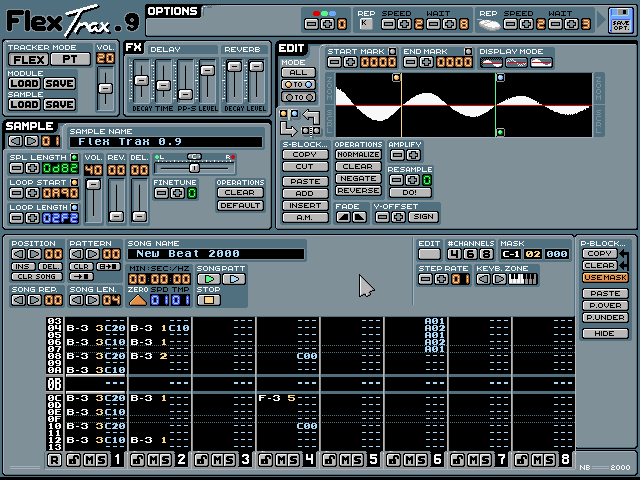The height and width of the screenshot is (480, 640).
Task: Increase the Step Rate with the plus button
Action: point(441,279)
